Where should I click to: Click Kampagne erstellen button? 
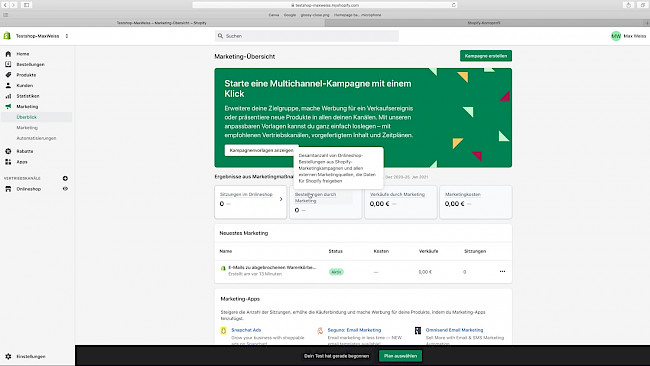(486, 56)
